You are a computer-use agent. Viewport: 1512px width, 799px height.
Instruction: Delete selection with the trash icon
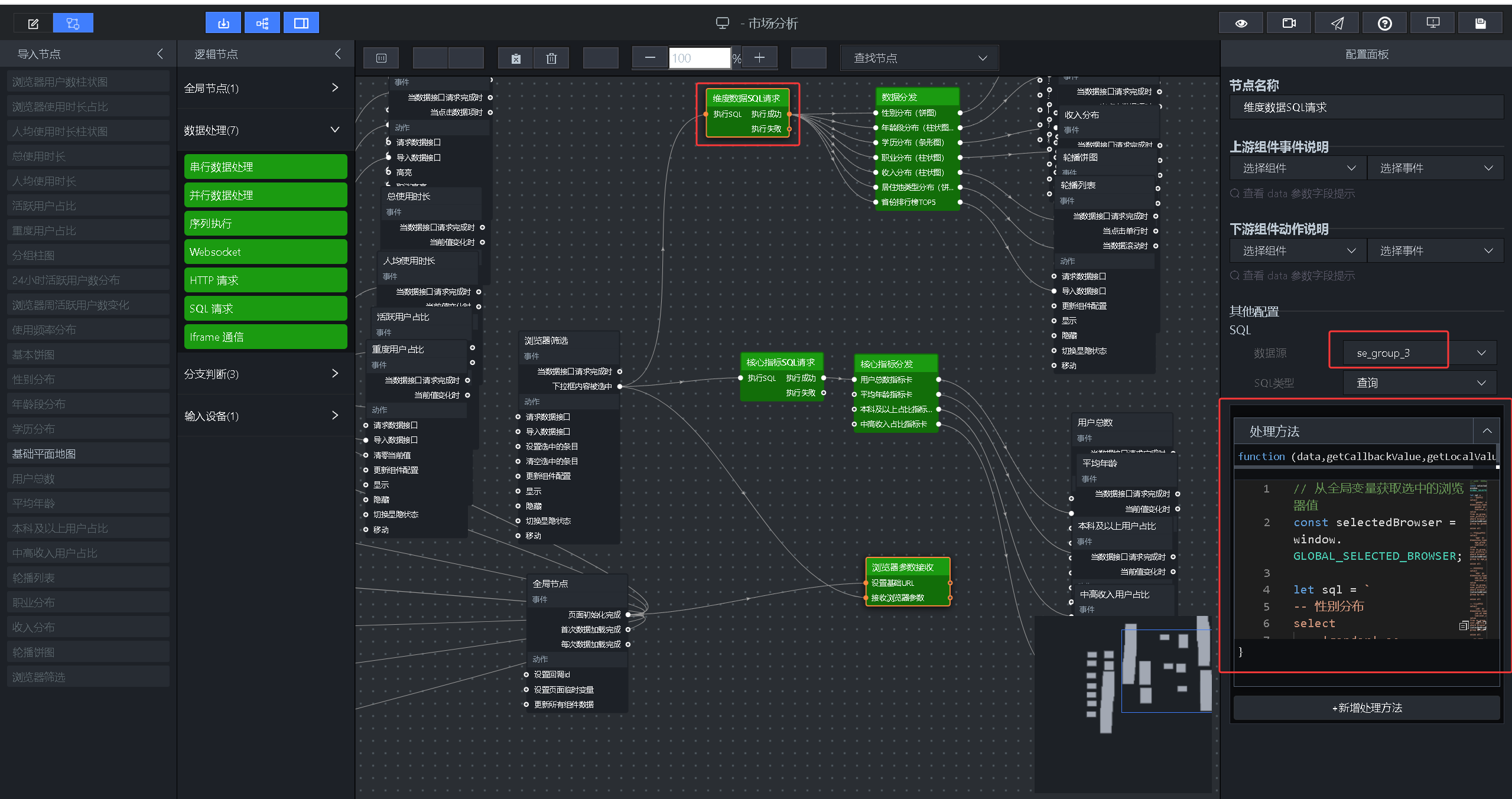click(551, 58)
